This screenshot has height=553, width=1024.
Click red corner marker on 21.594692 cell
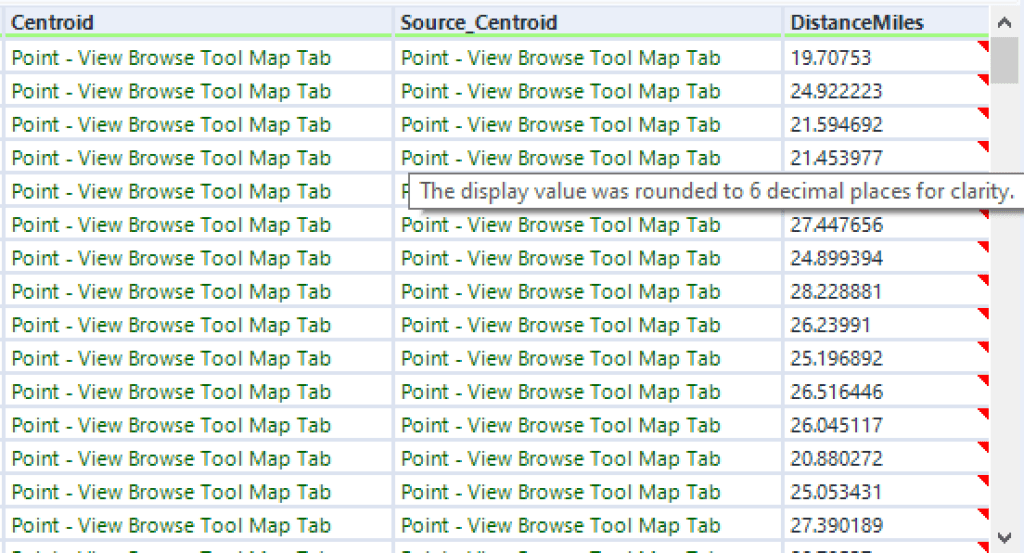pyautogui.click(x=984, y=114)
